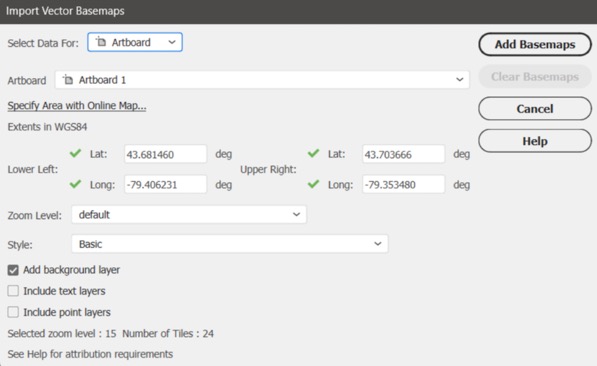Viewport: 597px width, 366px height.
Task: Open the Select Data For dropdown
Action: [x=135, y=42]
